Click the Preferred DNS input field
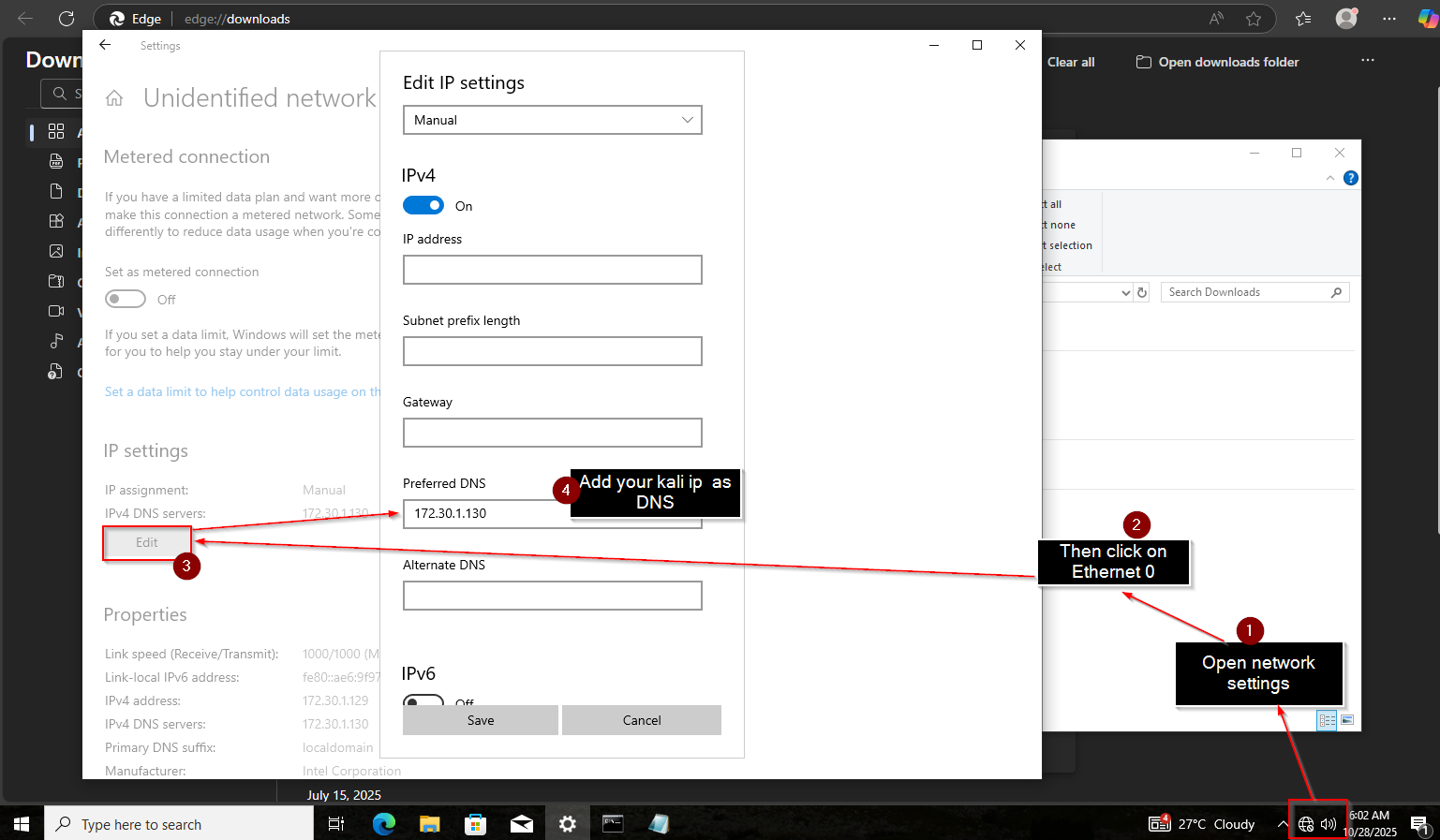1440x840 pixels. [487, 513]
